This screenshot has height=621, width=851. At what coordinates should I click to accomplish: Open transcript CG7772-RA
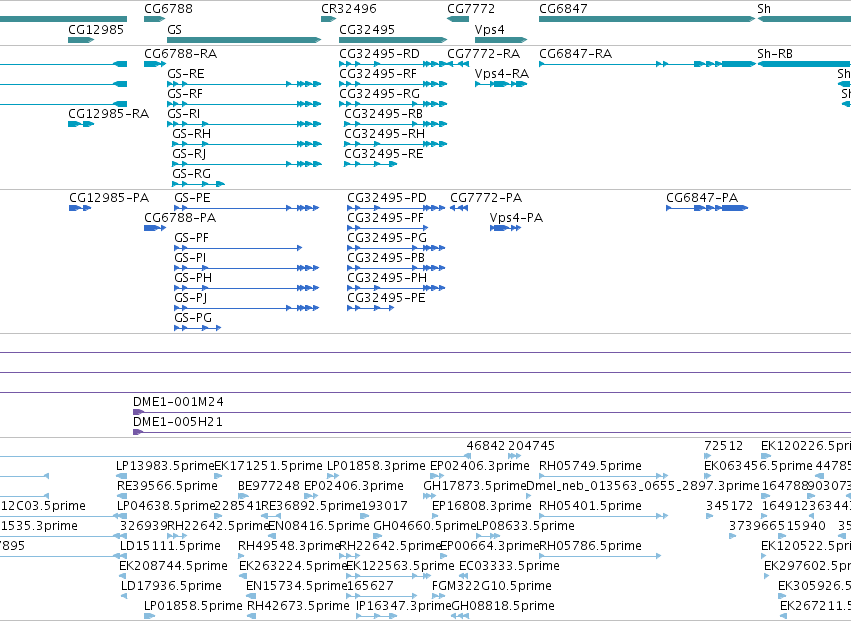tap(458, 64)
